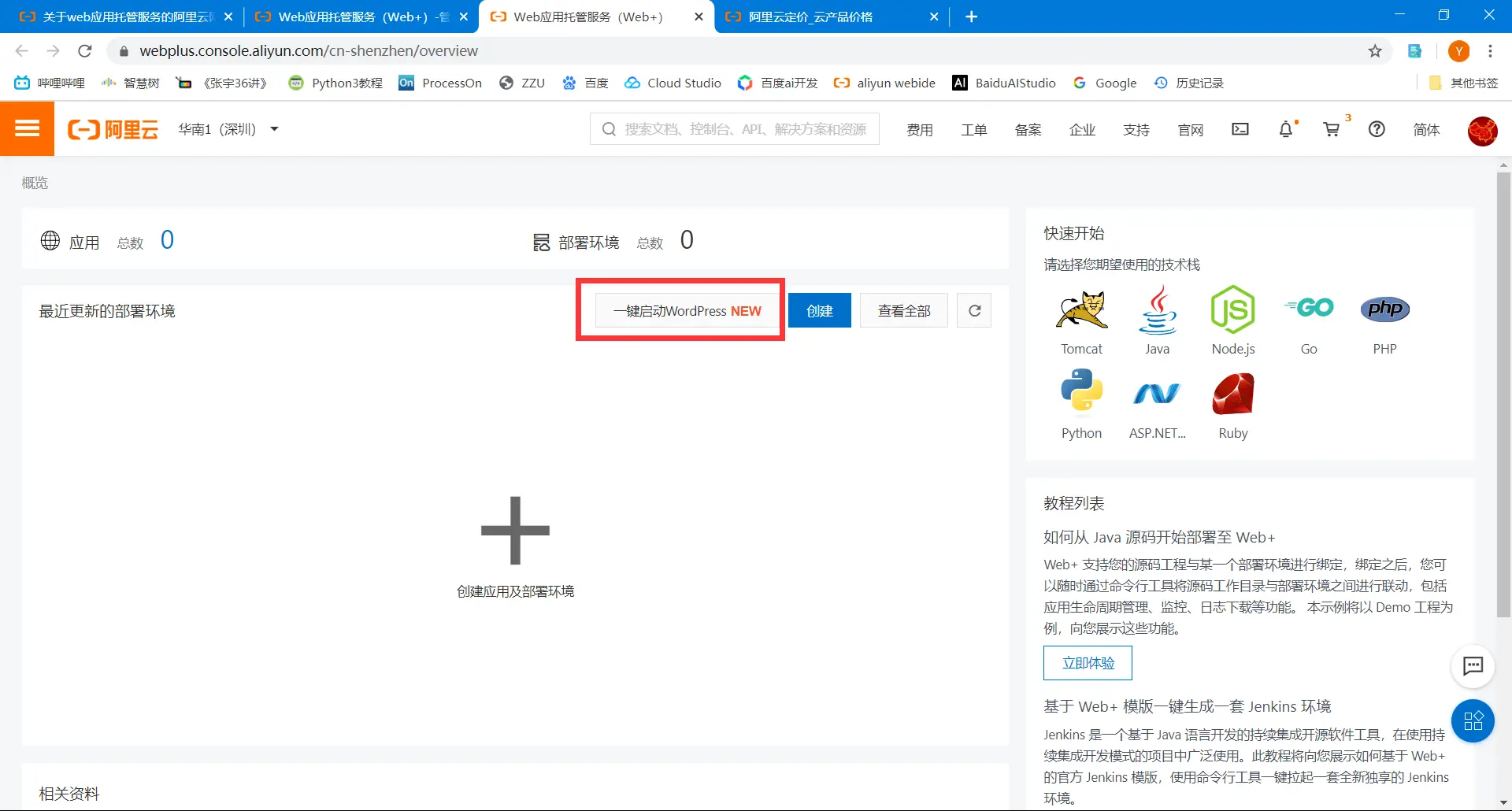The height and width of the screenshot is (811, 1512).
Task: Open the 如何从 Java 源码开始部署至 Web+ tutorial
Action: coord(1159,537)
